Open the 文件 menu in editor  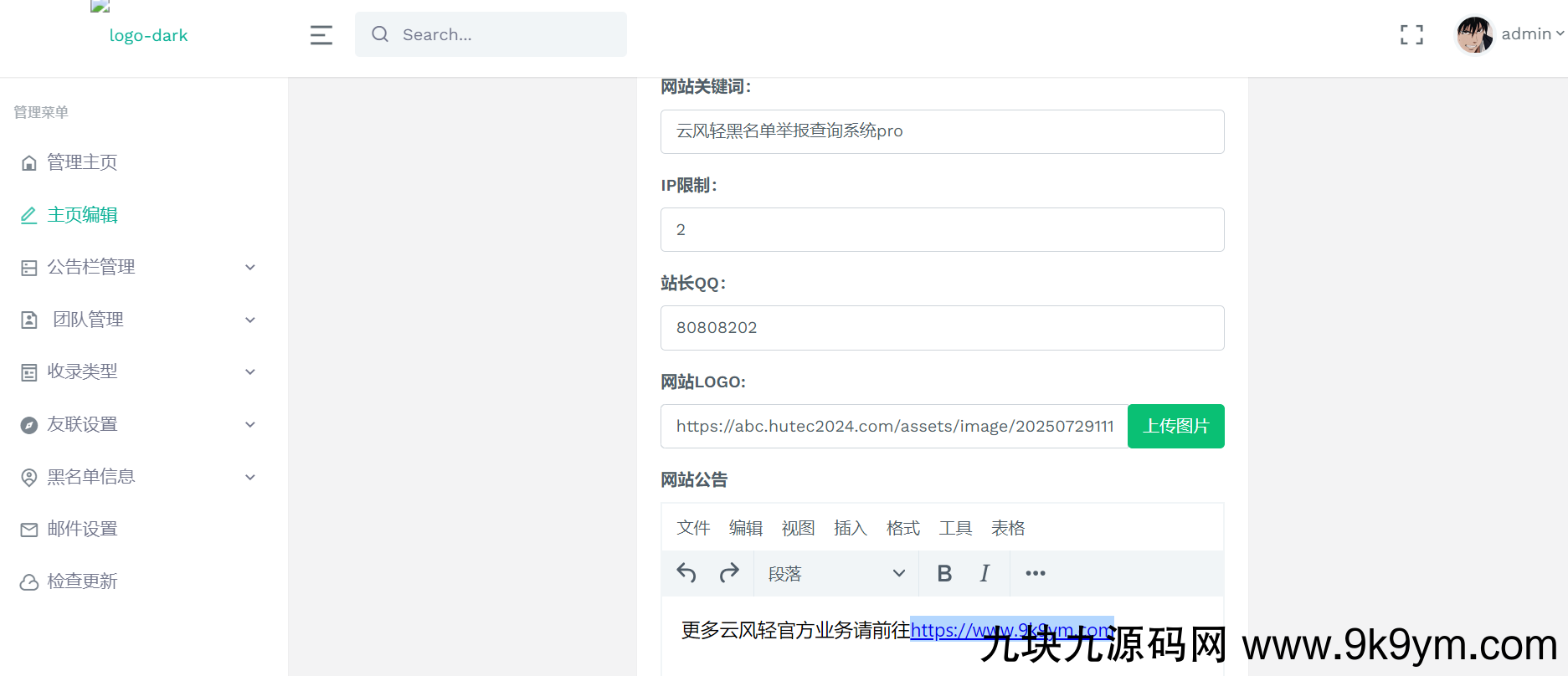[x=693, y=528]
